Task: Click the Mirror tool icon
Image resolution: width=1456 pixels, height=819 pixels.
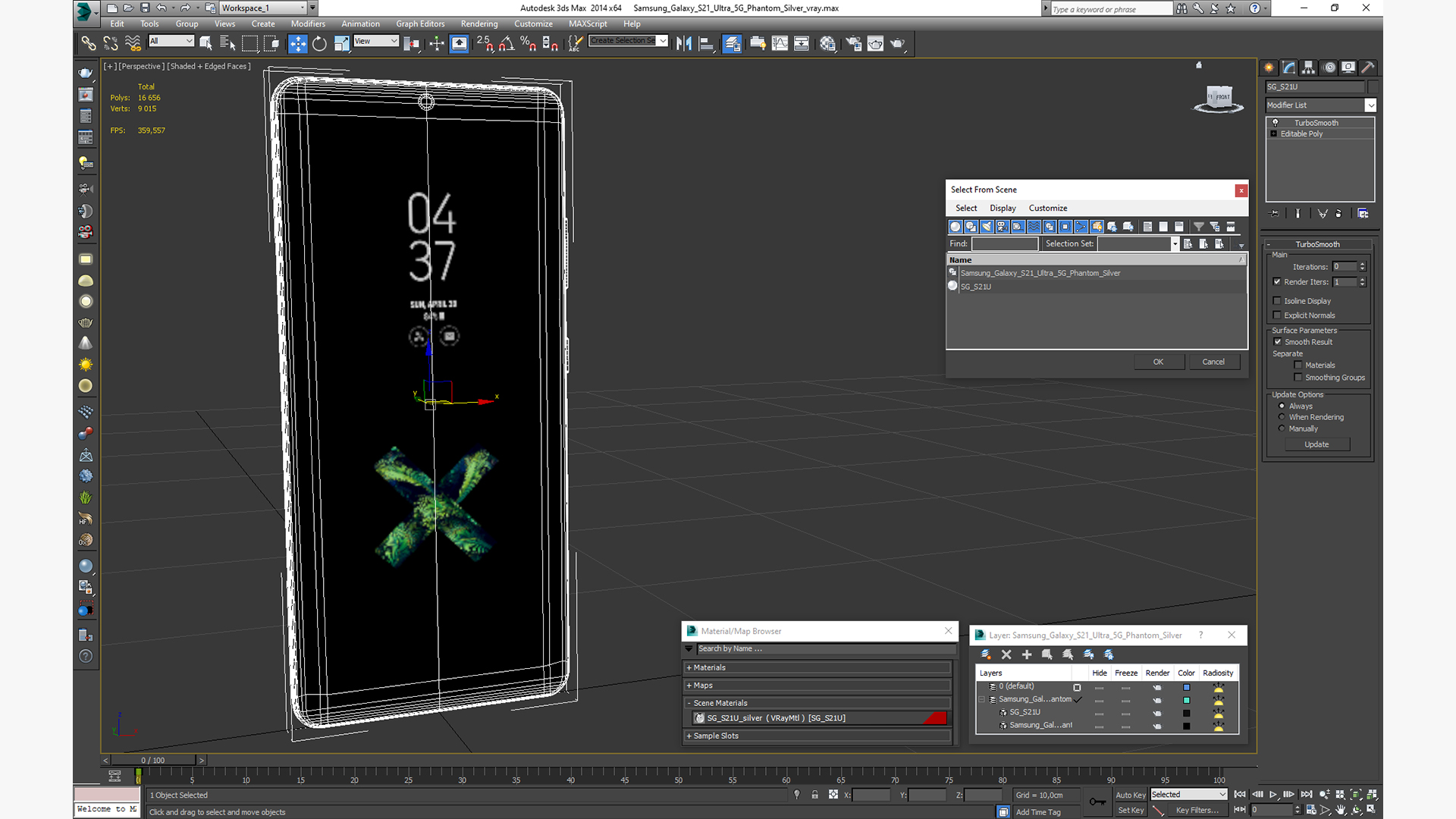Action: [x=683, y=43]
